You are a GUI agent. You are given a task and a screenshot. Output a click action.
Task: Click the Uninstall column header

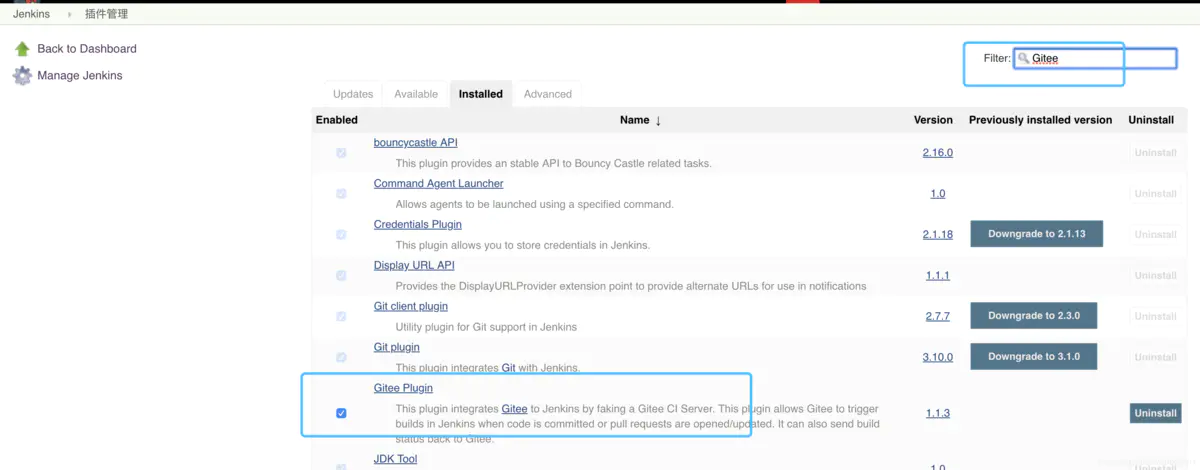[x=1151, y=120]
